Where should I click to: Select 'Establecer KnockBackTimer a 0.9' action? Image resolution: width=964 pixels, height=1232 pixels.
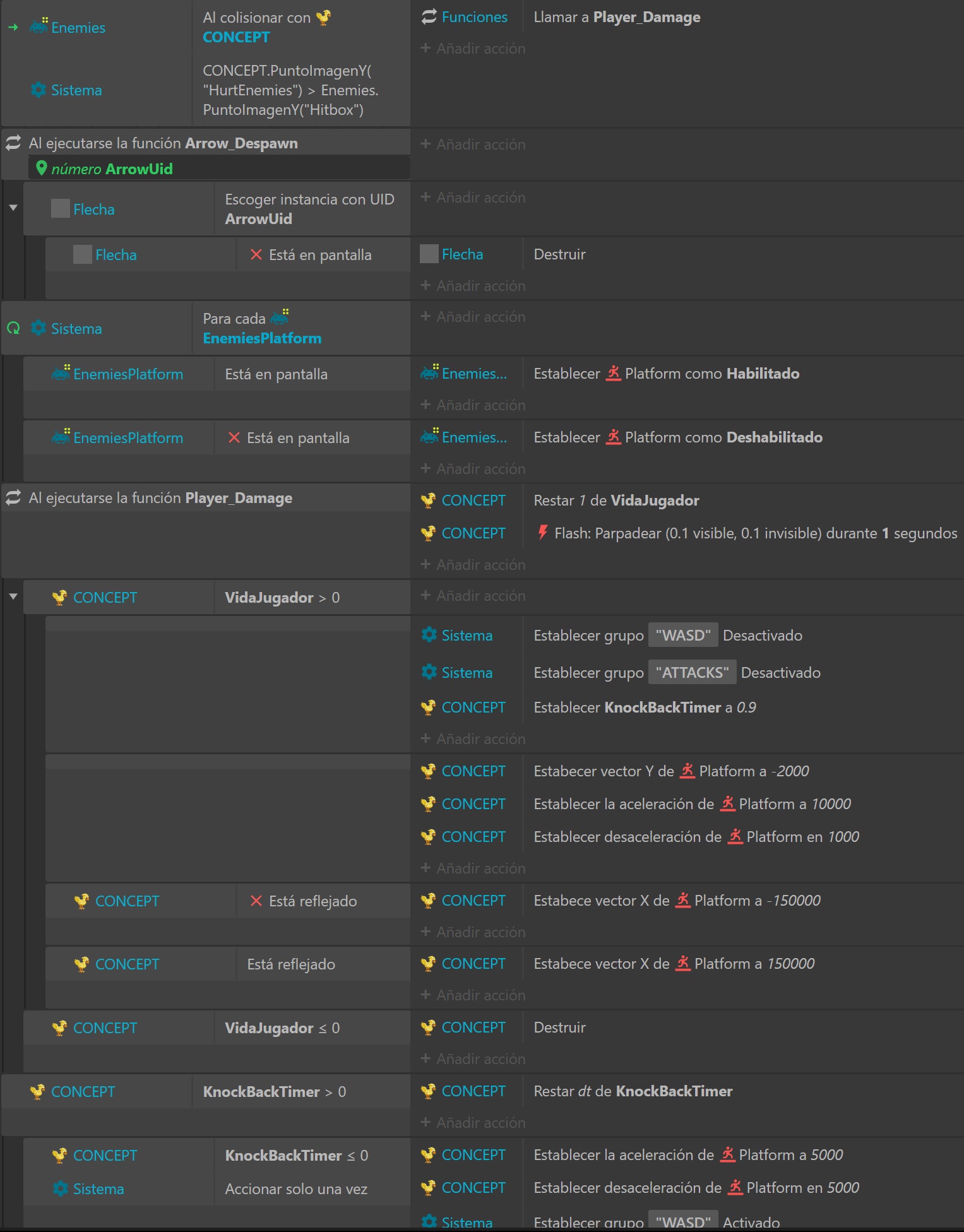(645, 708)
